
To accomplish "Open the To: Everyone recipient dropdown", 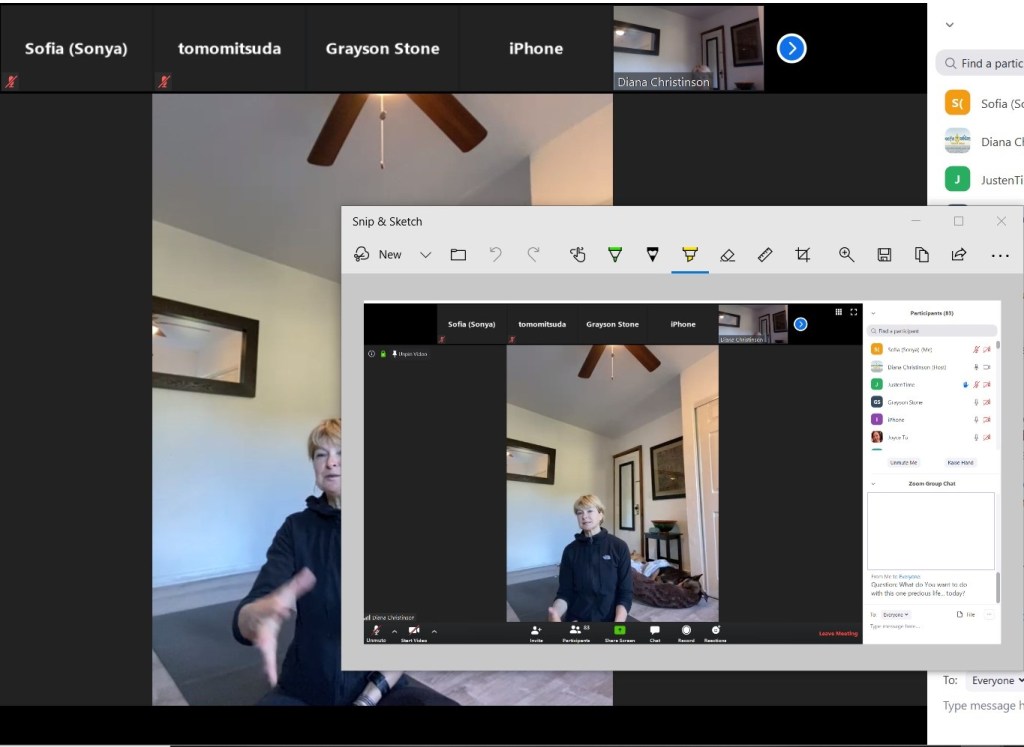I will [996, 680].
